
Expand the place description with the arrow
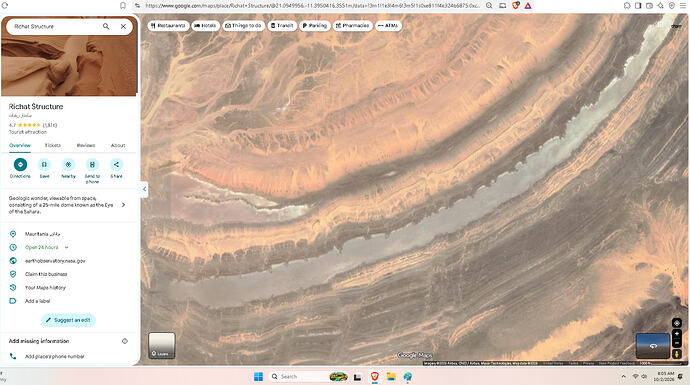click(x=123, y=205)
